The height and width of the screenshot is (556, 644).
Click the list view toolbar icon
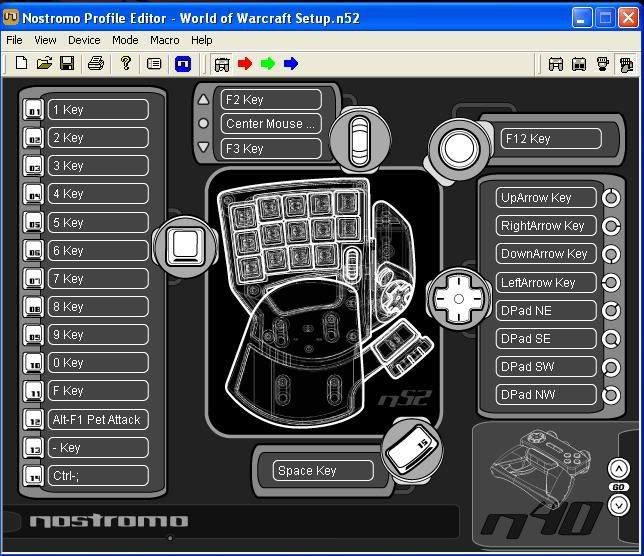tap(154, 64)
